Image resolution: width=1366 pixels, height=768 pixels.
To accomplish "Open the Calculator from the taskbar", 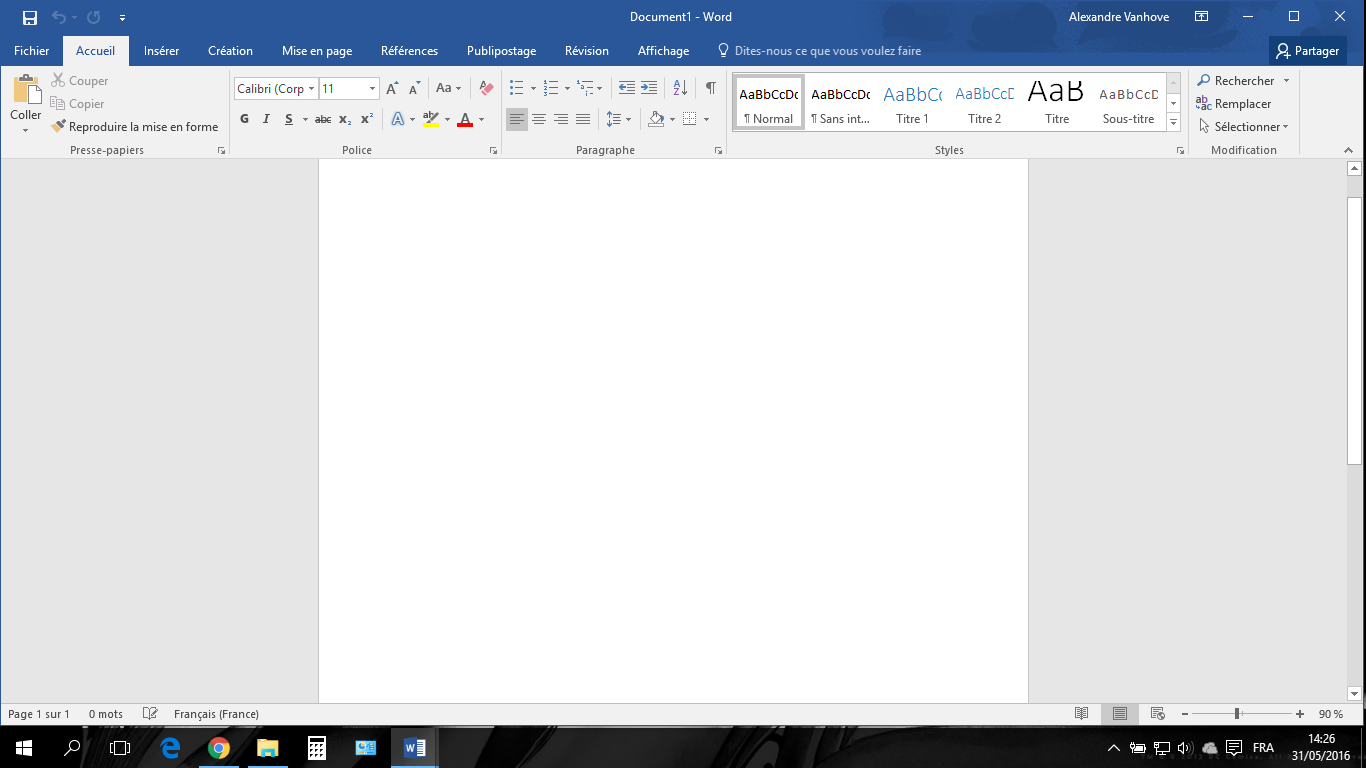I will pos(316,747).
